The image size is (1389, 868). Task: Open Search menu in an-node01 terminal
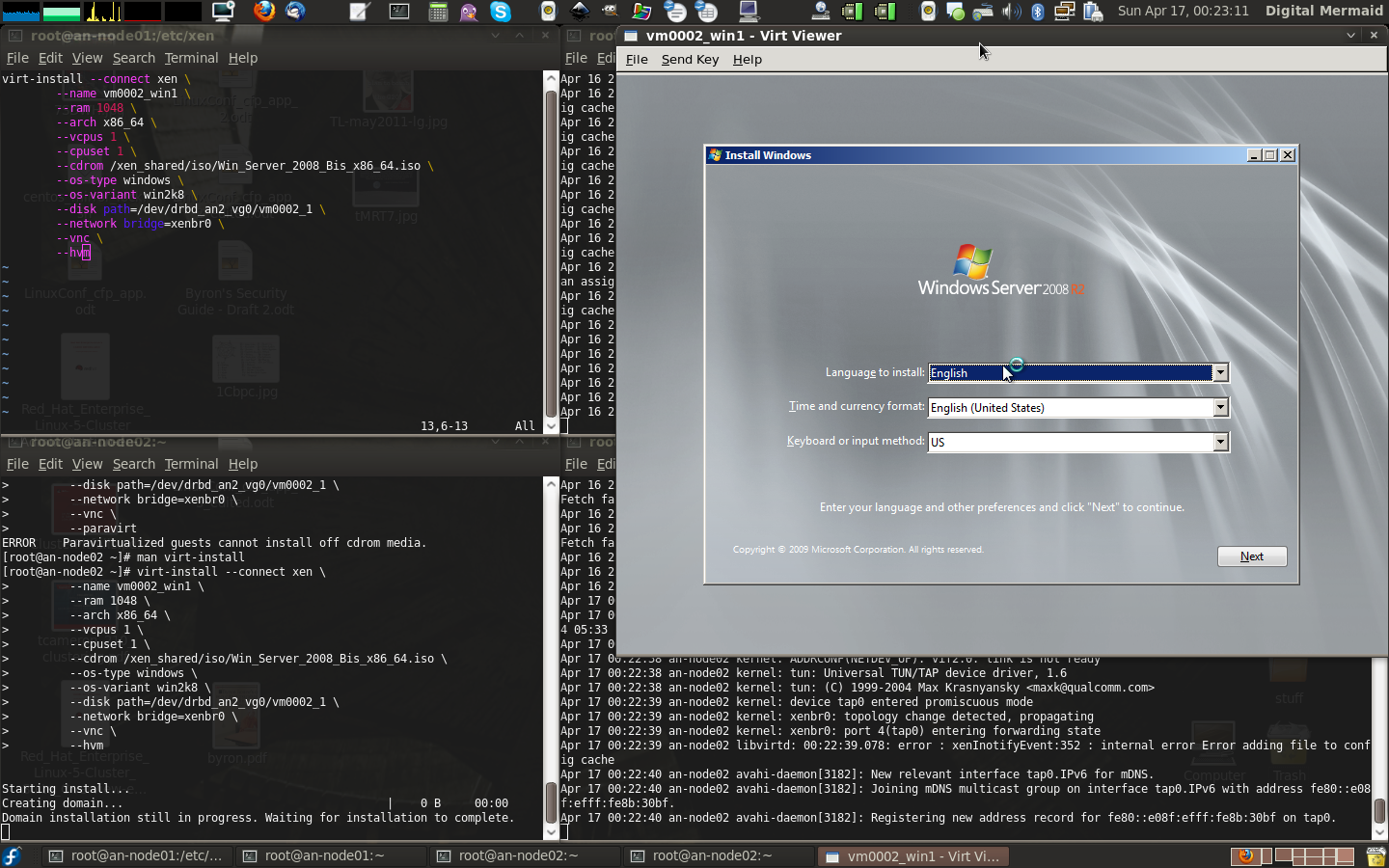pos(133,58)
